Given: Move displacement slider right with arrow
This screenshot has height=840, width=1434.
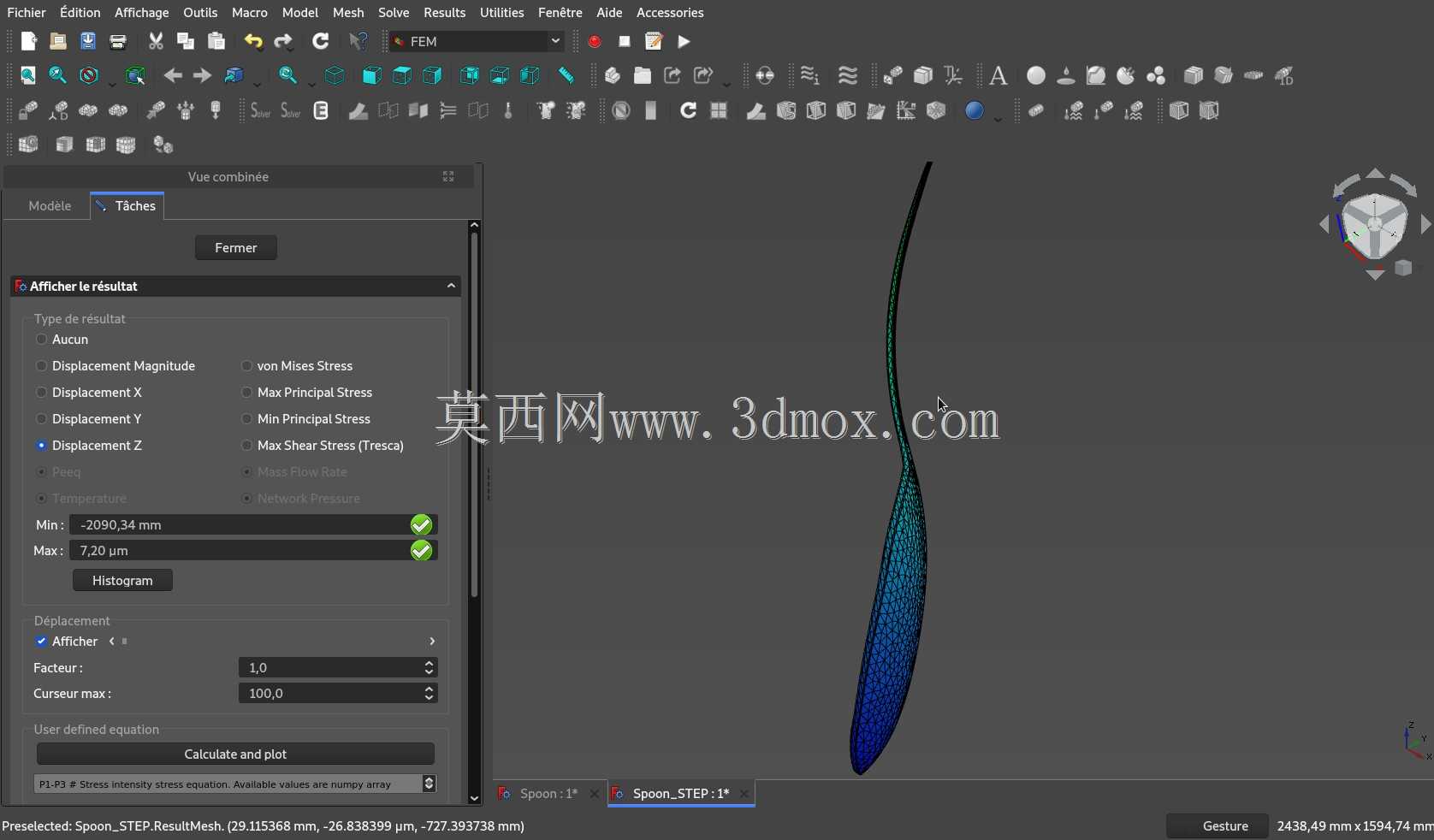Looking at the screenshot, I should pyautogui.click(x=432, y=642).
